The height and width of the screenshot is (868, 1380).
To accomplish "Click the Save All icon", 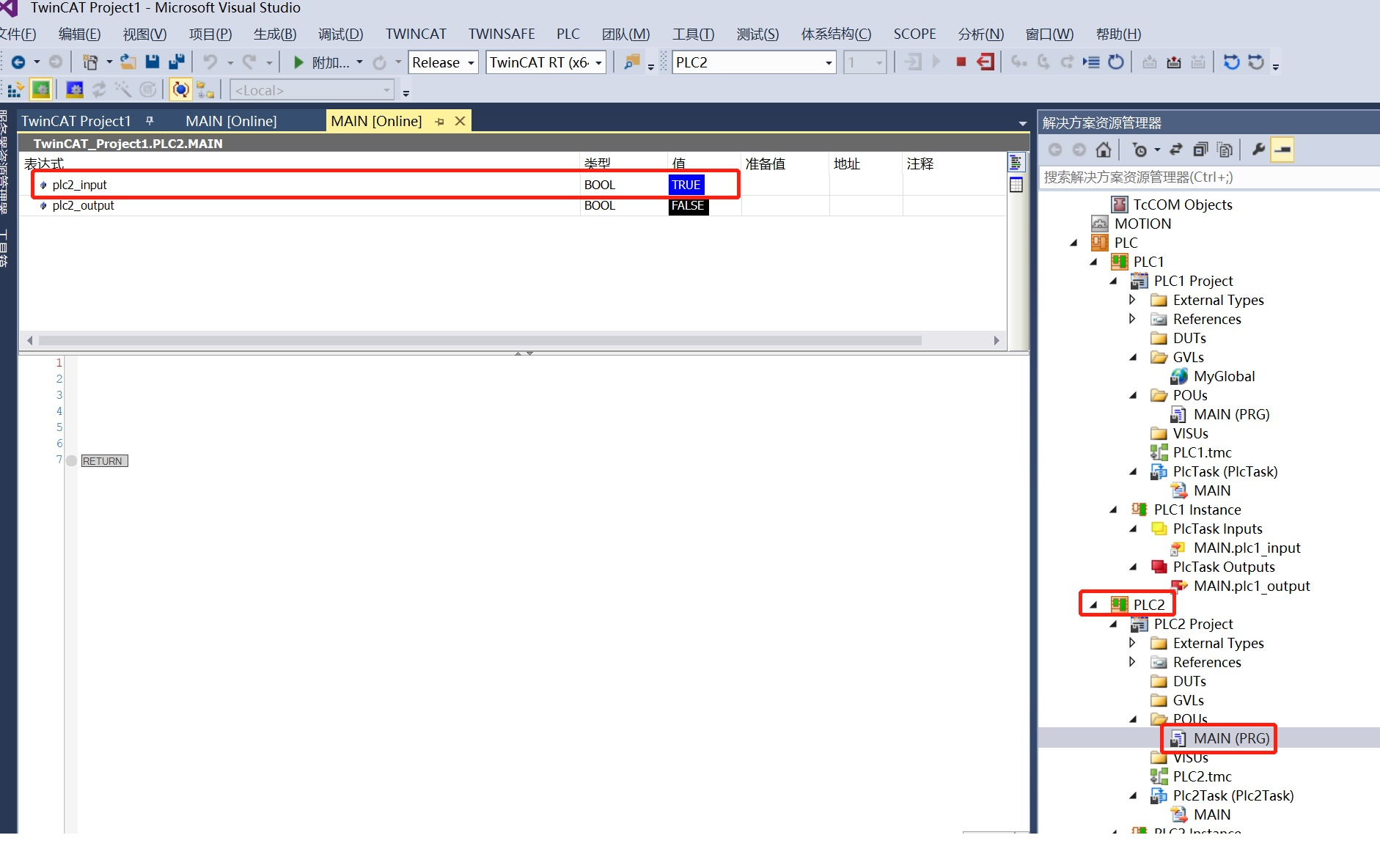I will click(x=177, y=62).
